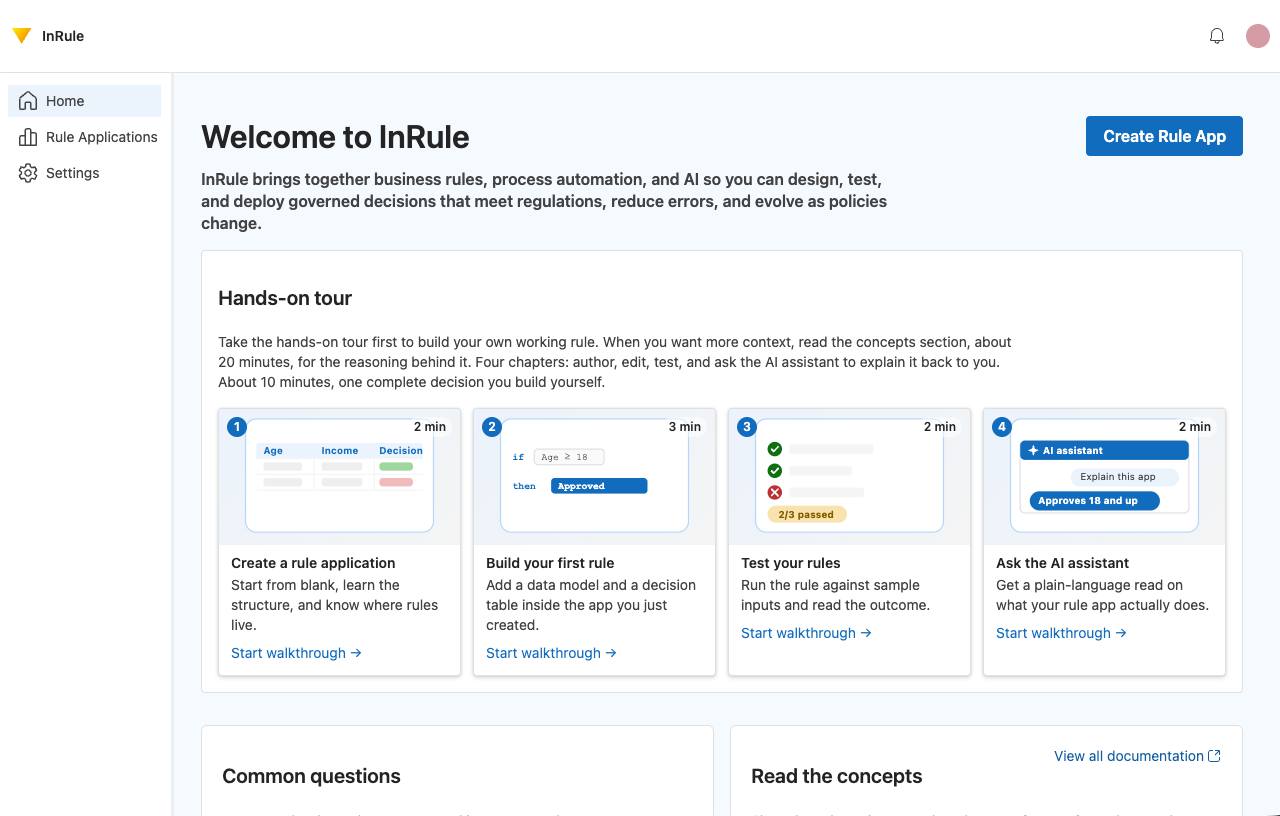Start walkthrough for Test your rules
The height and width of the screenshot is (816, 1280).
coord(806,633)
